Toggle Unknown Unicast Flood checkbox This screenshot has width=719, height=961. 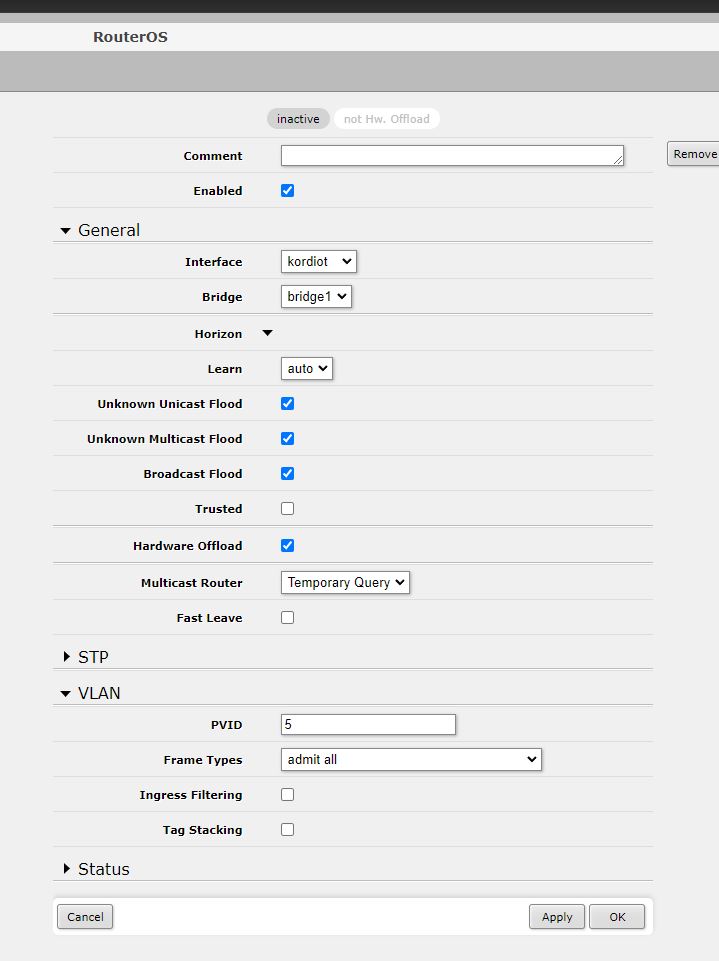point(288,404)
